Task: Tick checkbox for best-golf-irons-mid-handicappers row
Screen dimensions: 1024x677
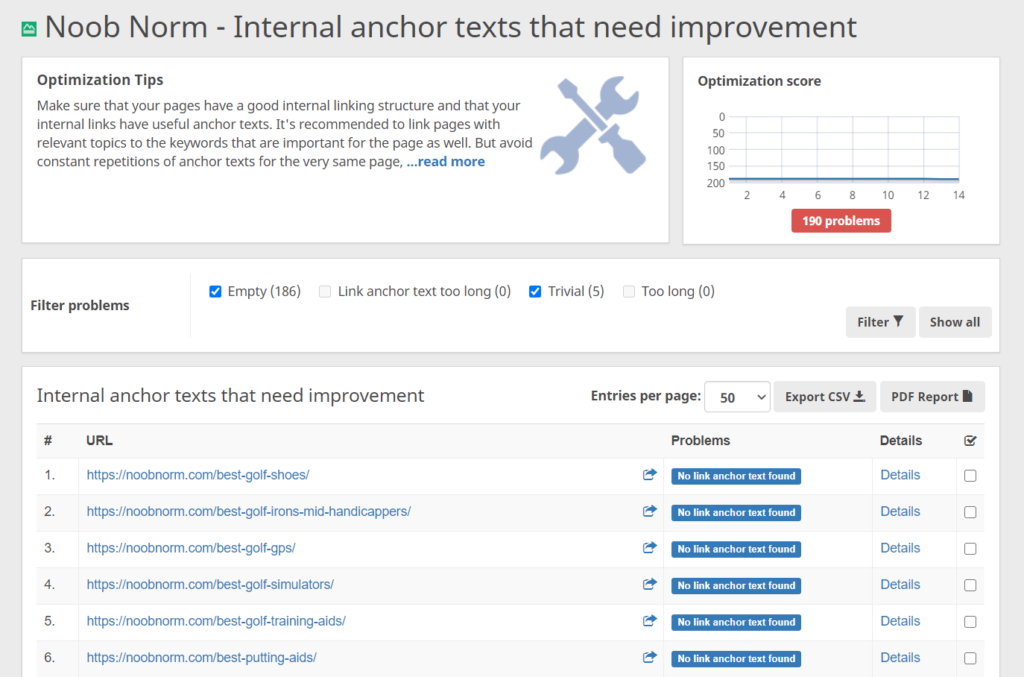Action: 970,512
